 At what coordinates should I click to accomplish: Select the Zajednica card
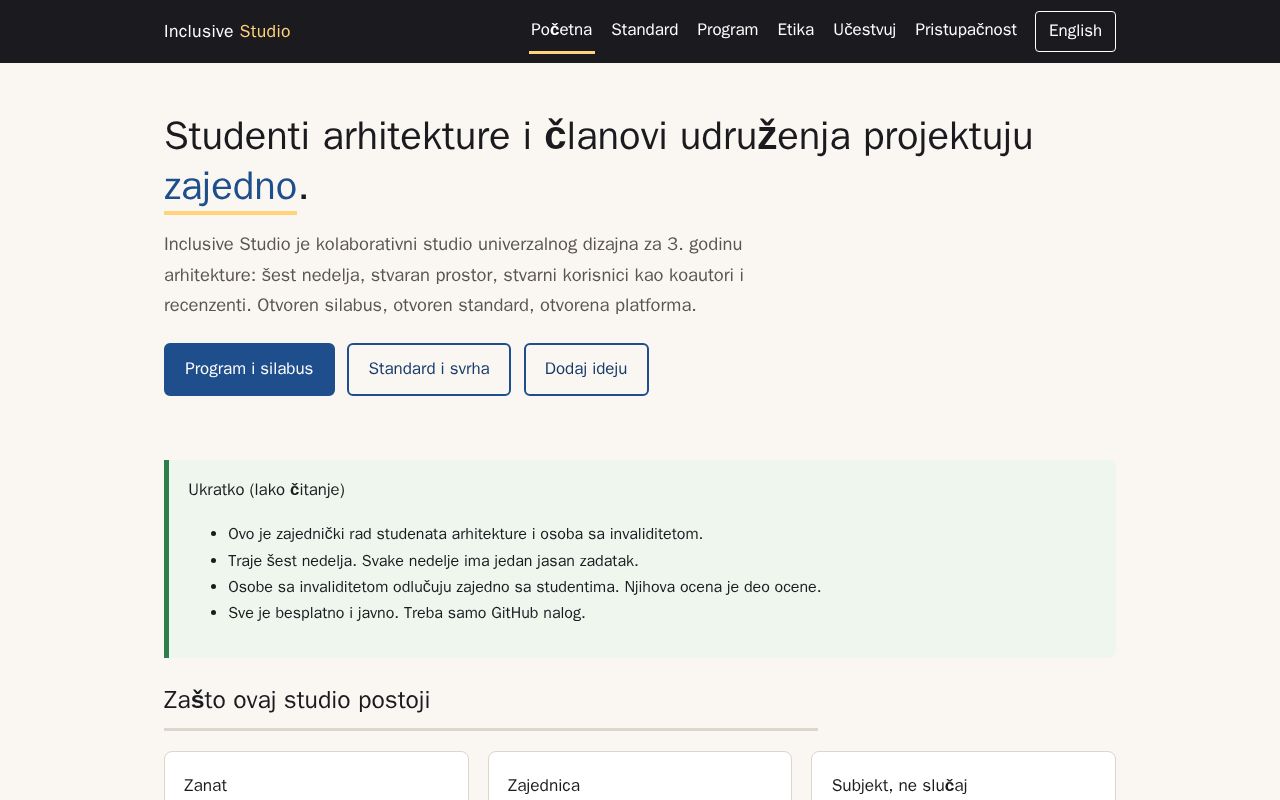640,776
